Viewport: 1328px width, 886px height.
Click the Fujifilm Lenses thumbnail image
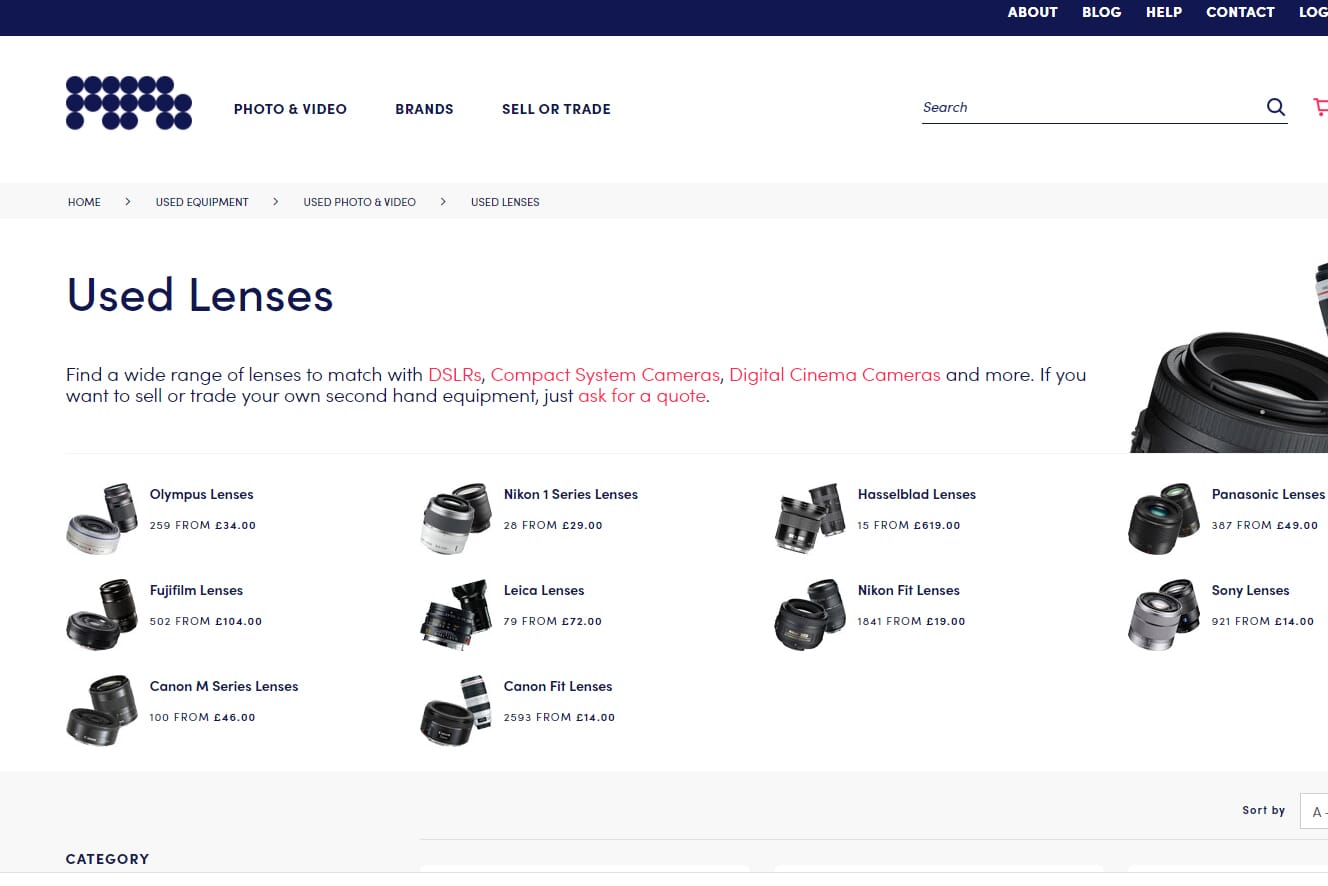102,614
